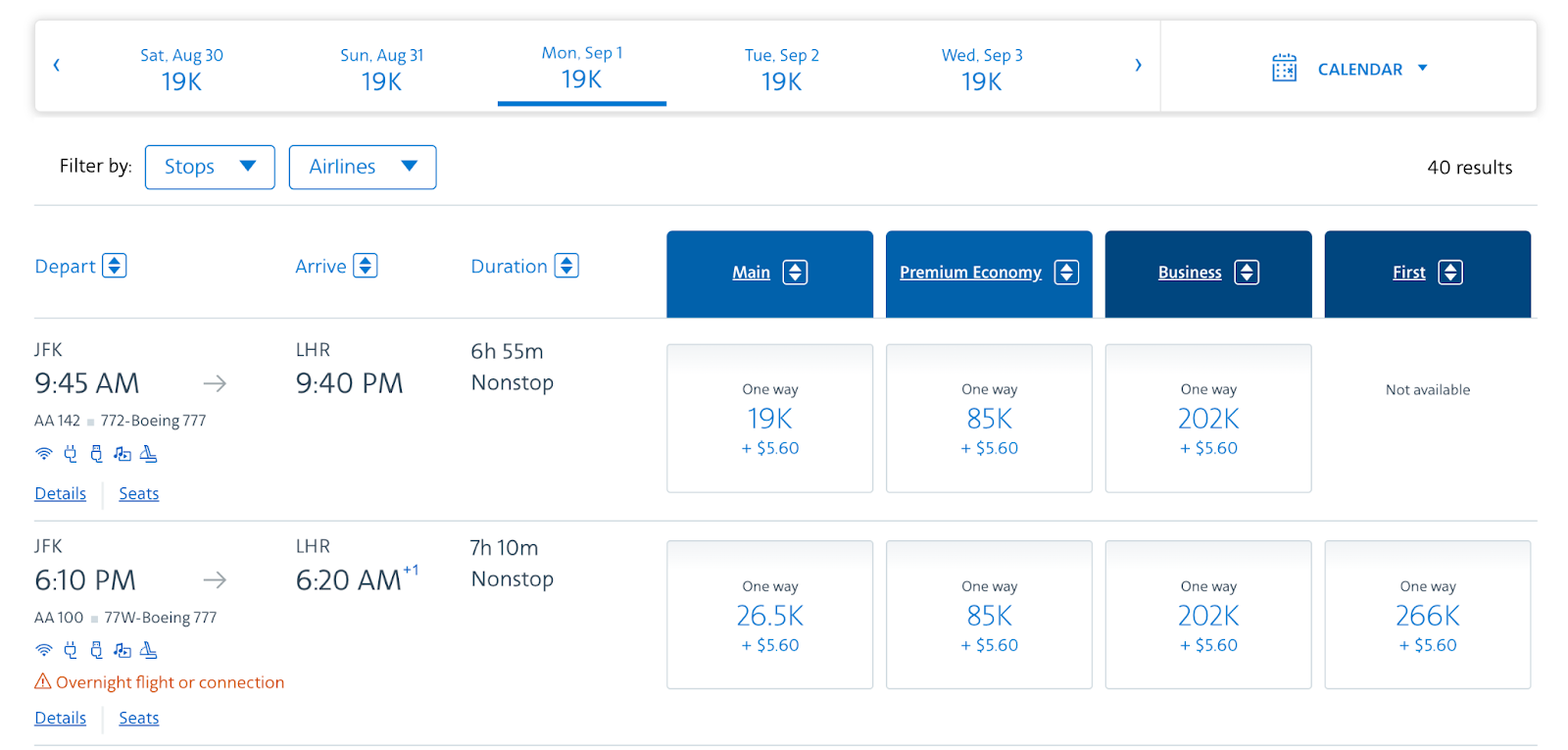
Task: Choose Premium Economy 85K on AA 142
Action: pos(989,418)
